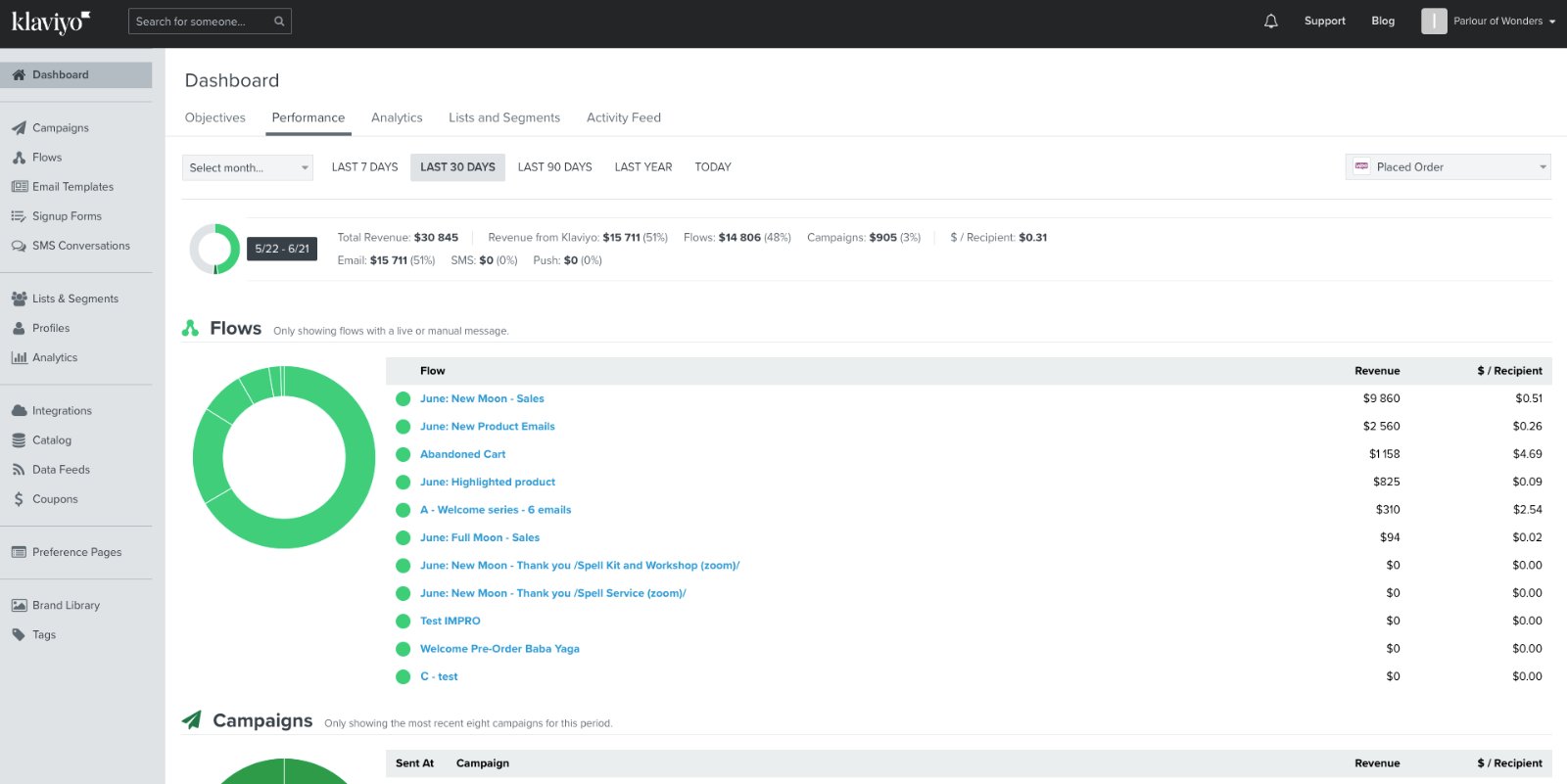
Task: Click status dot for June: New Moon - Sales
Action: tap(403, 399)
